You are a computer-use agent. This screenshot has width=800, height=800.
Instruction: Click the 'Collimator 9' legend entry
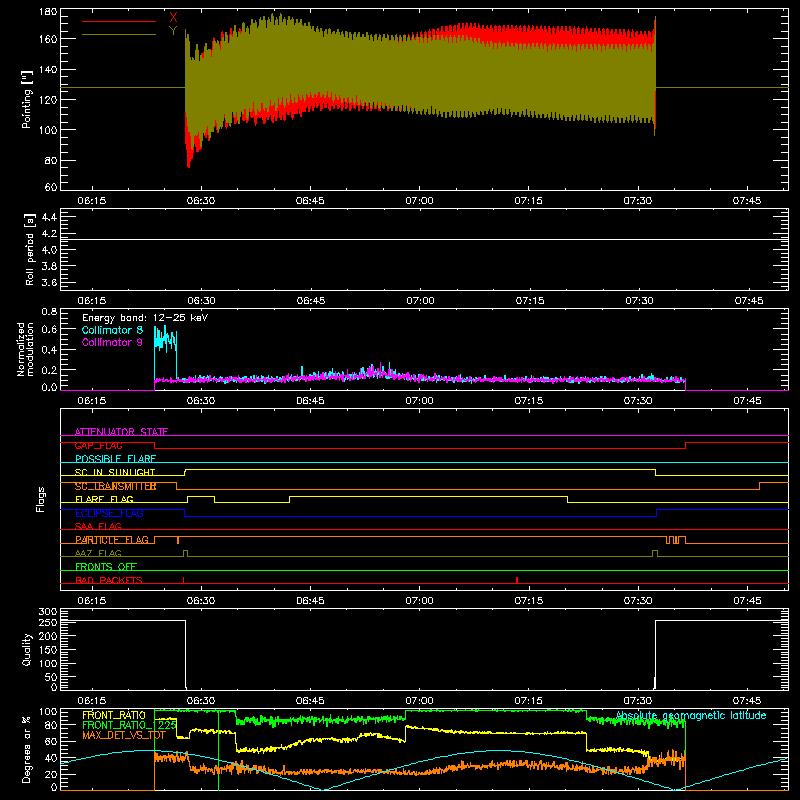(112, 342)
